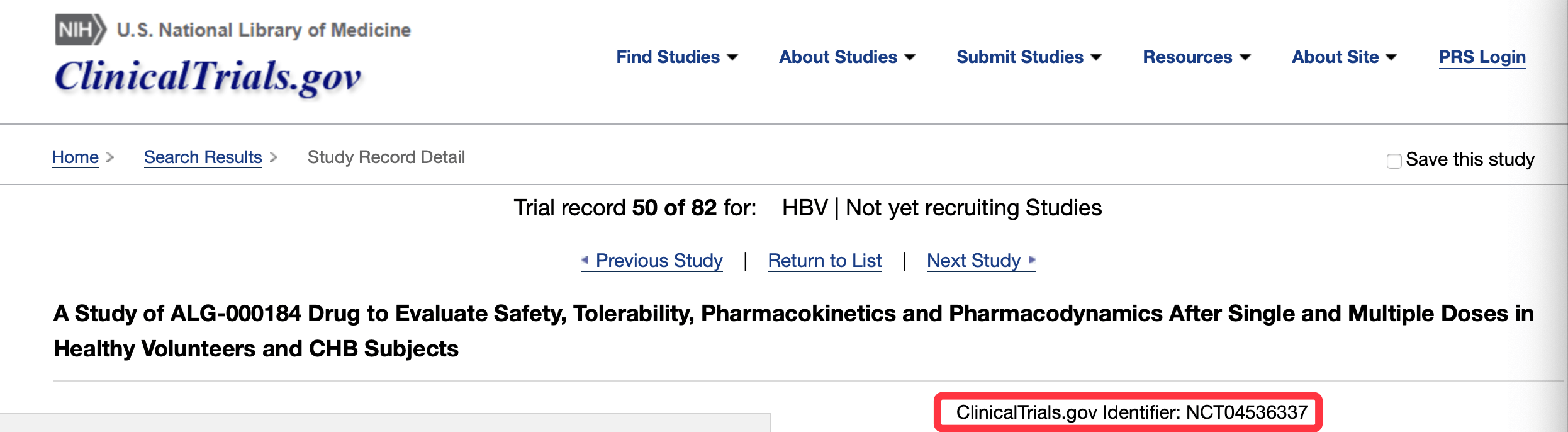Navigate back to Search Results
This screenshot has width=1568, height=432.
[203, 157]
